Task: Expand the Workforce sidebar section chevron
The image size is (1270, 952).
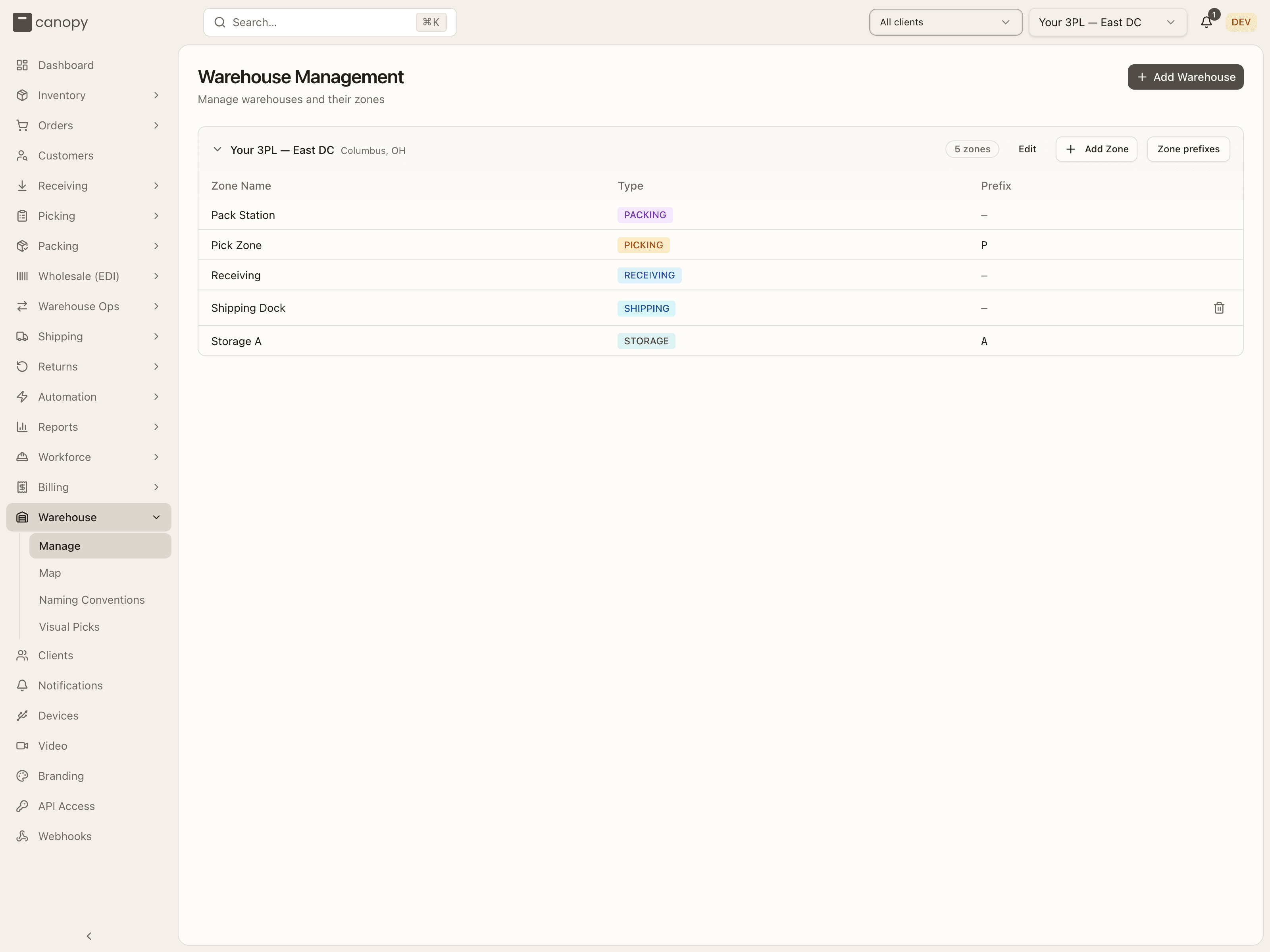Action: 156,457
